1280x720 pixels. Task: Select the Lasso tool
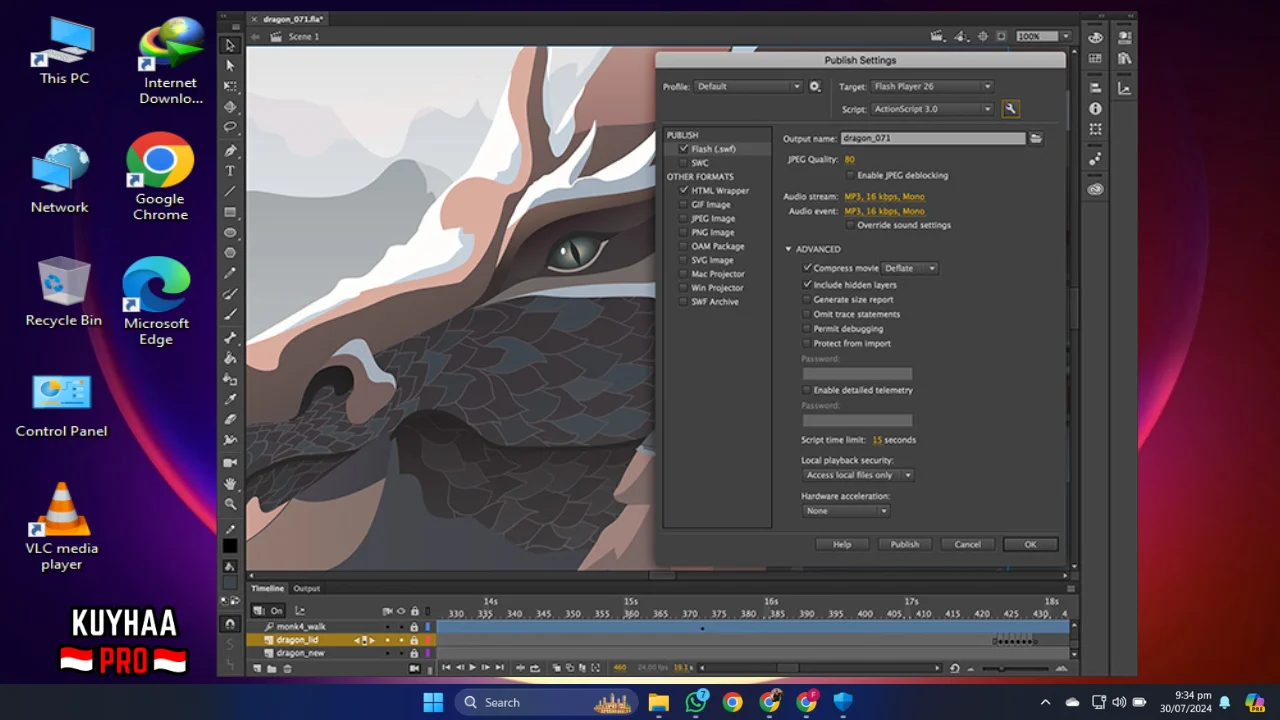coord(230,127)
